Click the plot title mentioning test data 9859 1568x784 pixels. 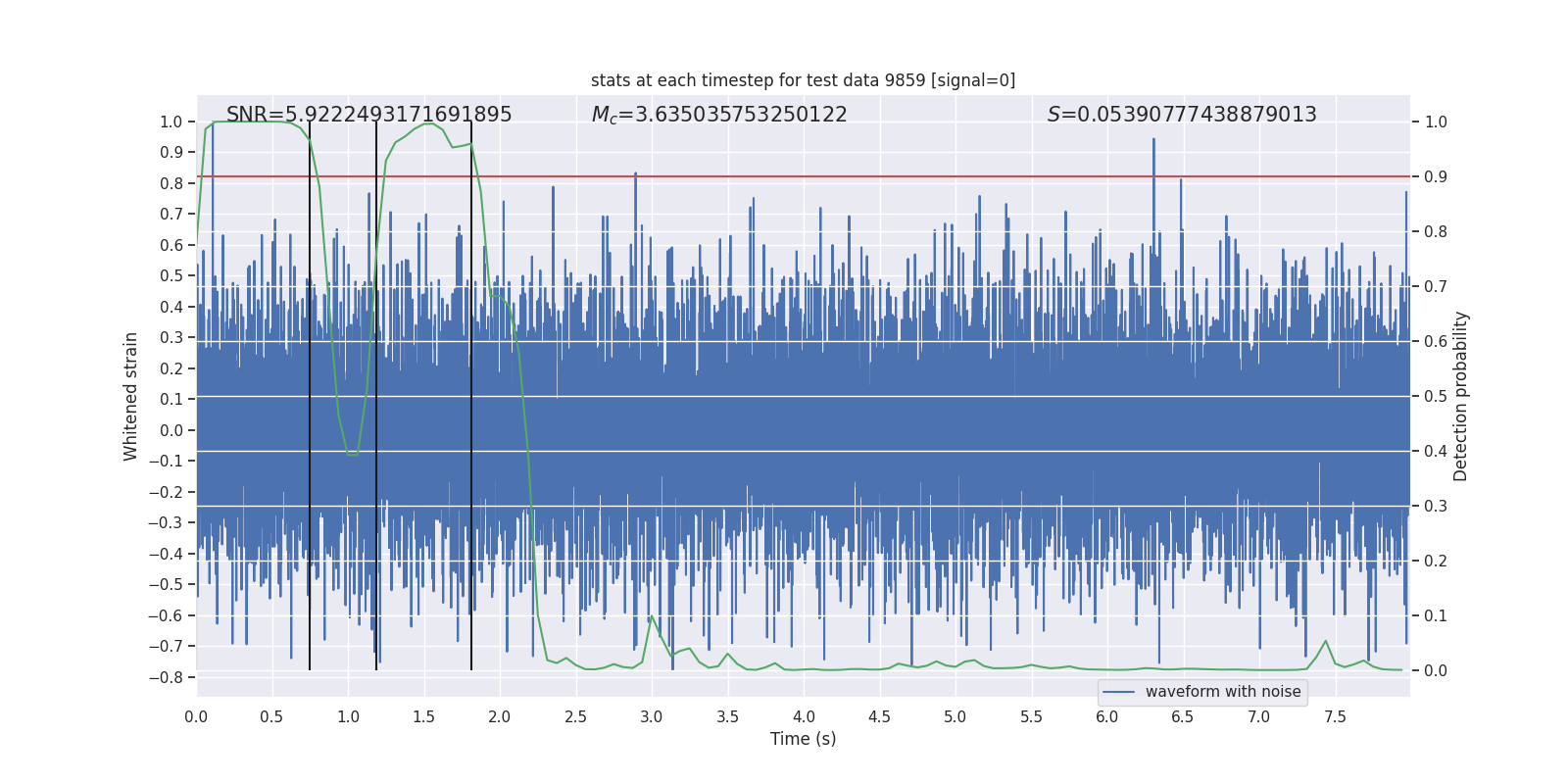coord(803,80)
